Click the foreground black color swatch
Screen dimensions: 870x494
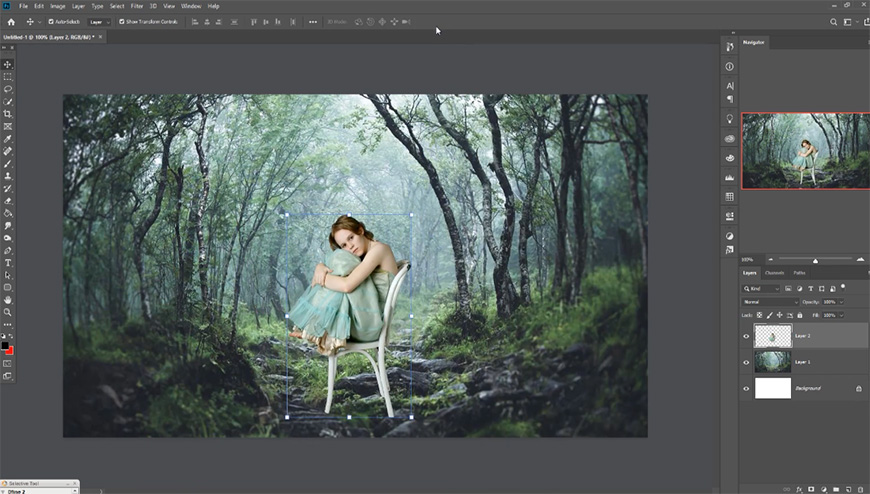(5, 345)
